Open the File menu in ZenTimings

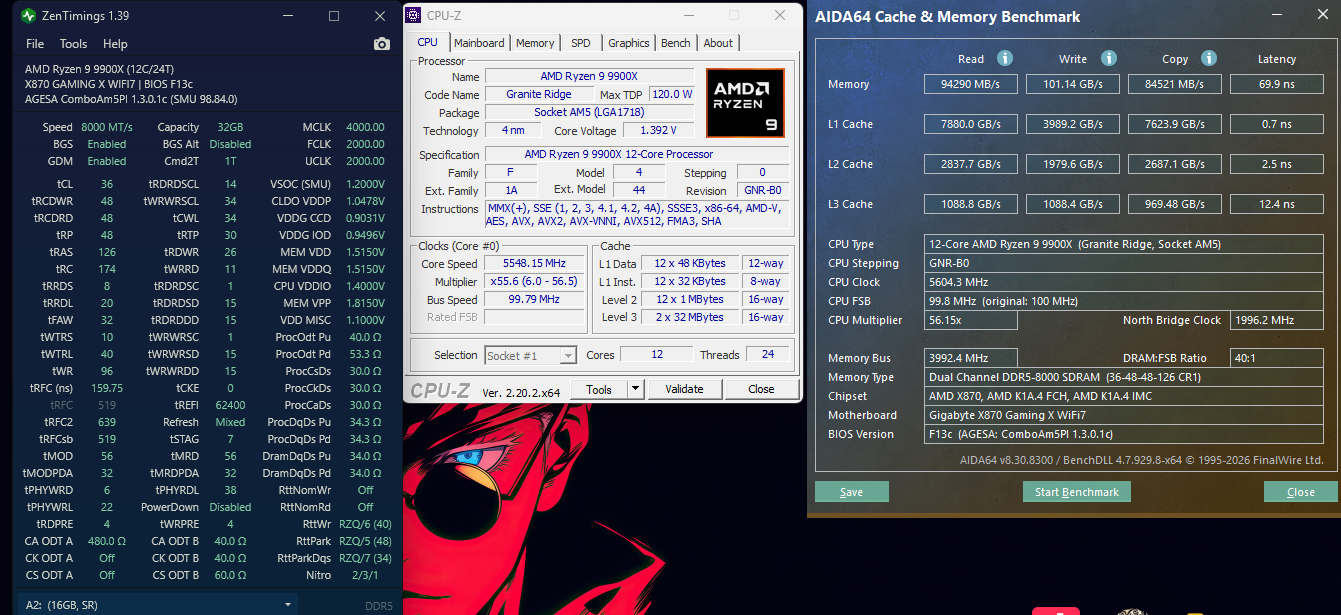[35, 44]
